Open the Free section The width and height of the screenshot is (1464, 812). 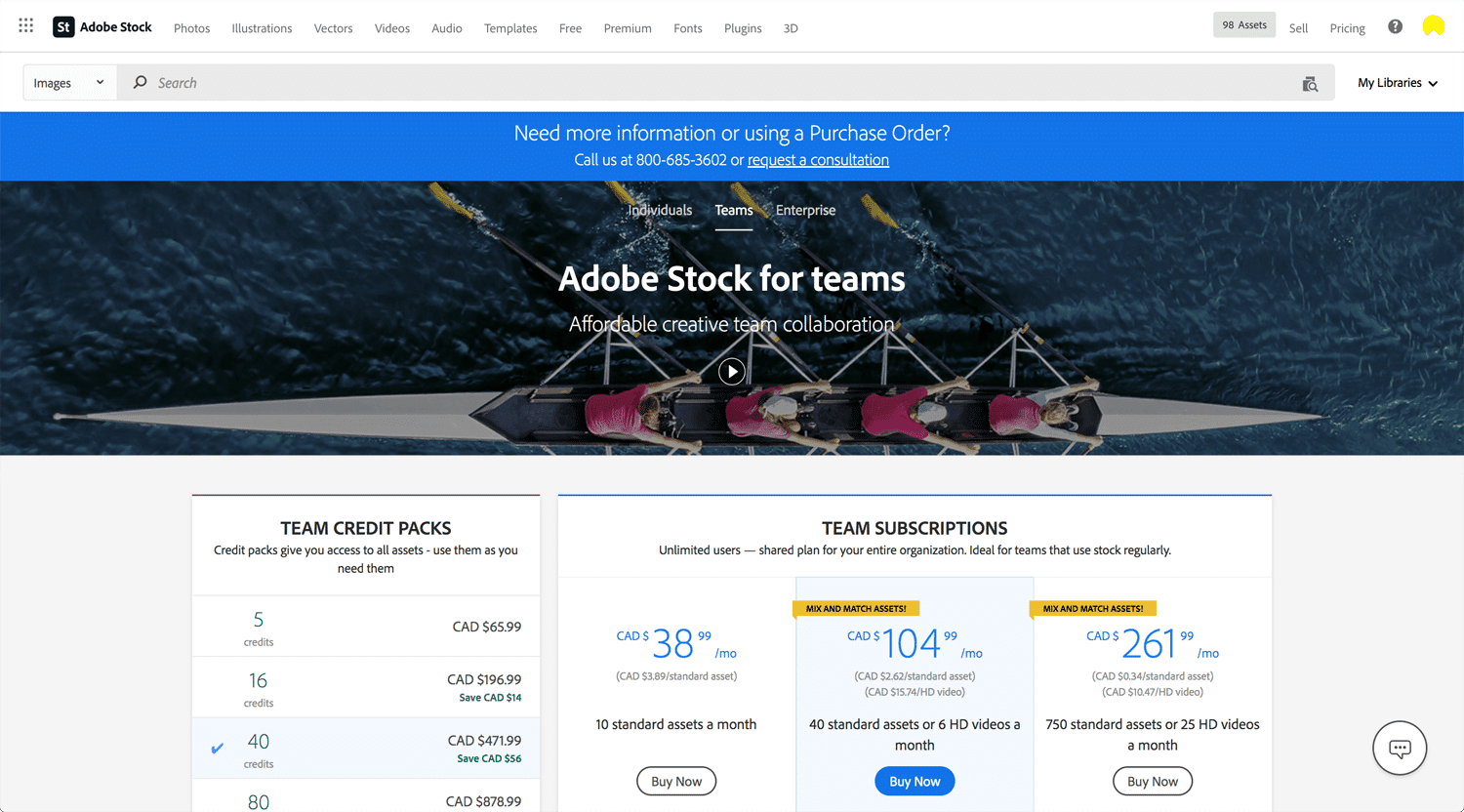tap(570, 28)
